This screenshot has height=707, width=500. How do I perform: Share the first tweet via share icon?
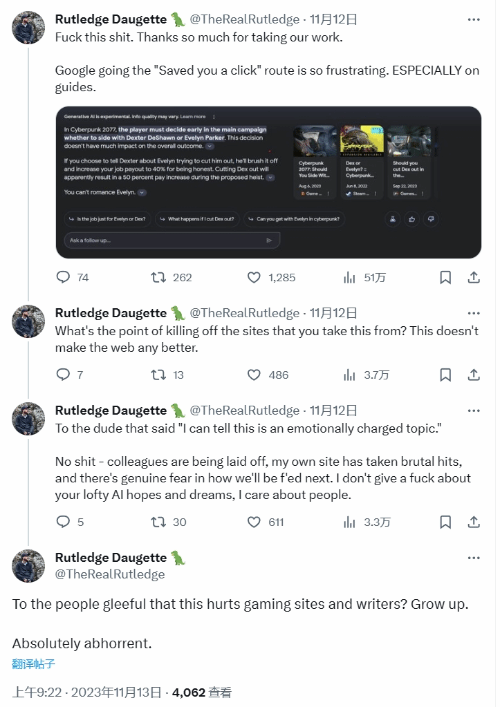tap(473, 277)
